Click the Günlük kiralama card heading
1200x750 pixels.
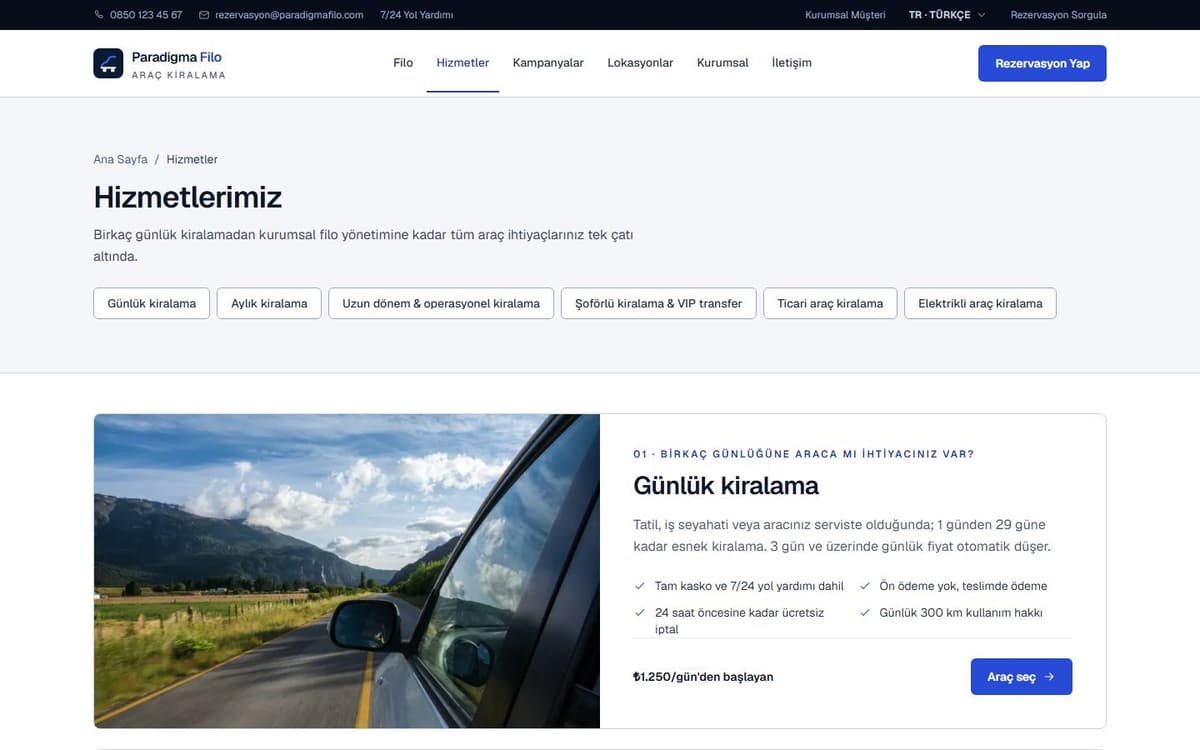pos(726,486)
